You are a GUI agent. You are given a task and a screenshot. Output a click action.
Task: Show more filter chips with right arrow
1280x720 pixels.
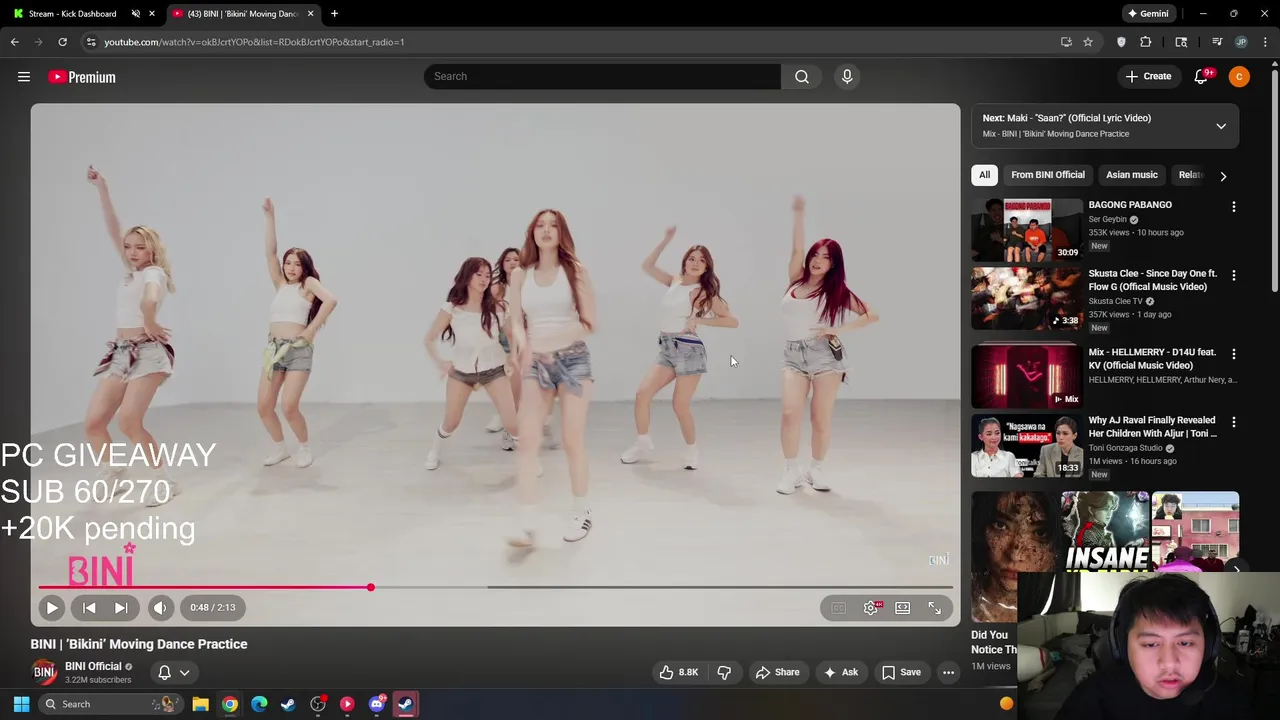coord(1223,176)
